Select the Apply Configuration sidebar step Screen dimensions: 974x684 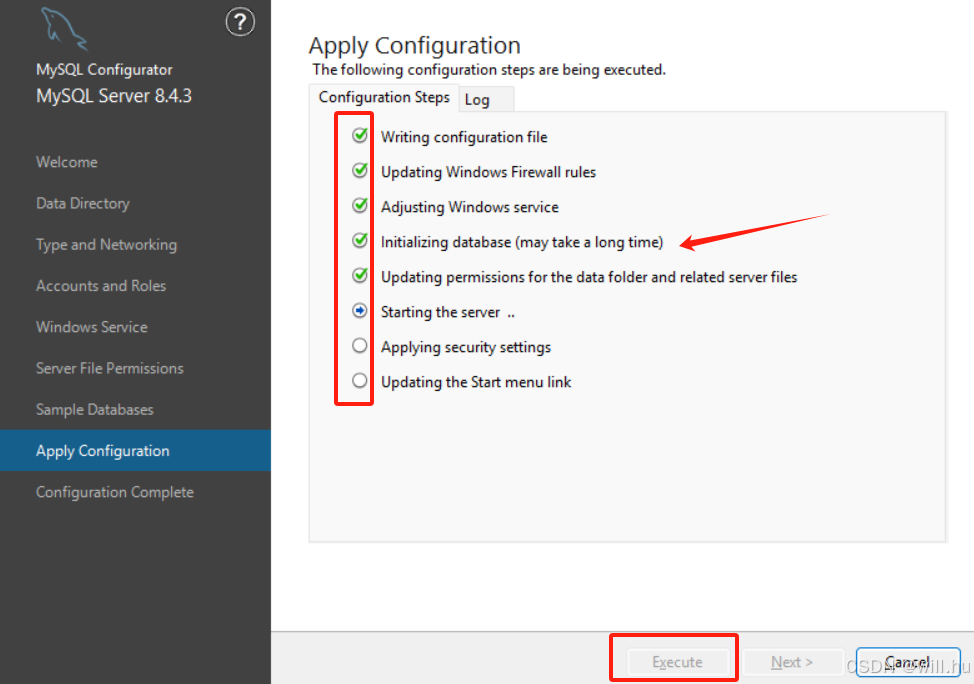135,450
